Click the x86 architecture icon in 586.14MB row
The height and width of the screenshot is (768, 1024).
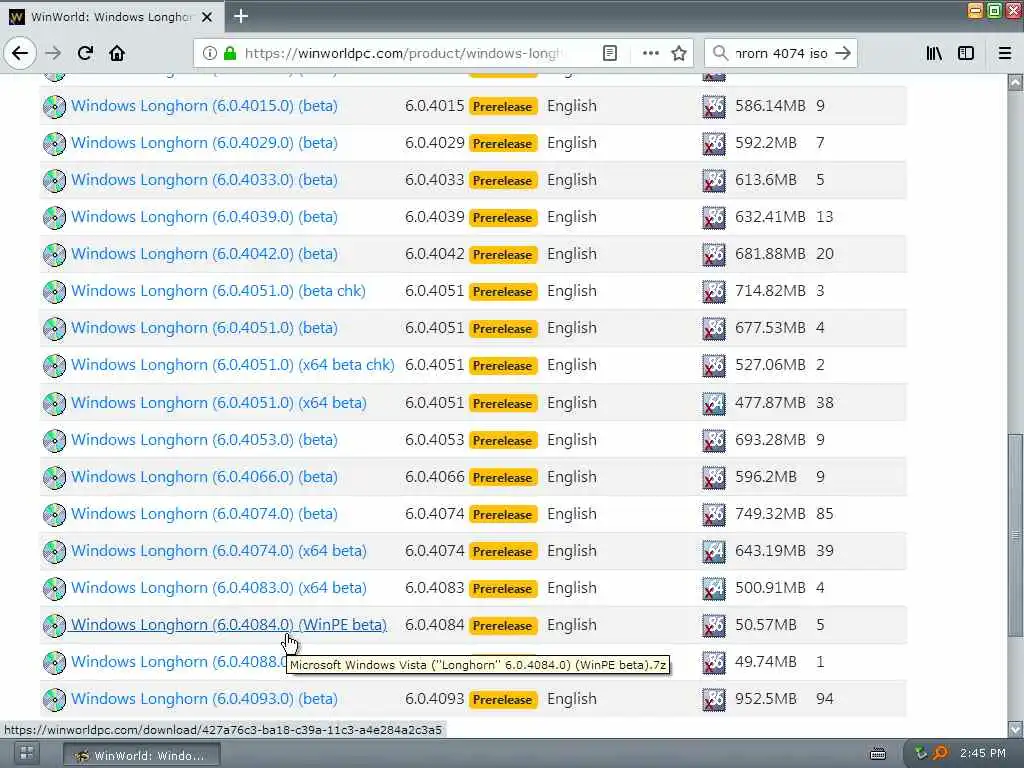coord(714,106)
